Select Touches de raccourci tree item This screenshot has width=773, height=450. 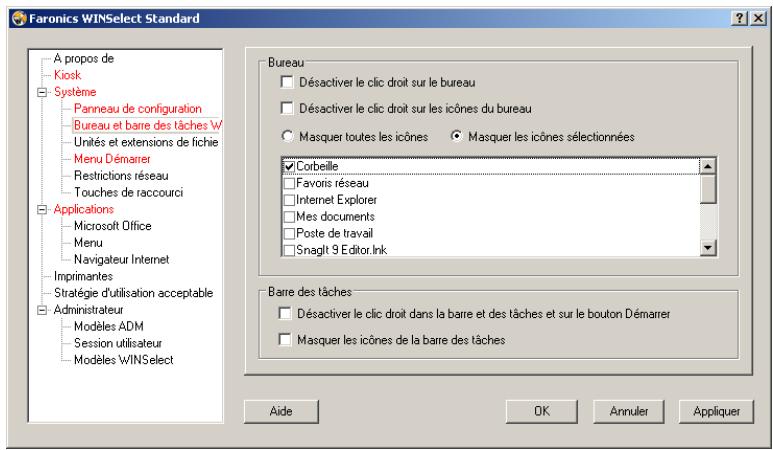tap(128, 192)
